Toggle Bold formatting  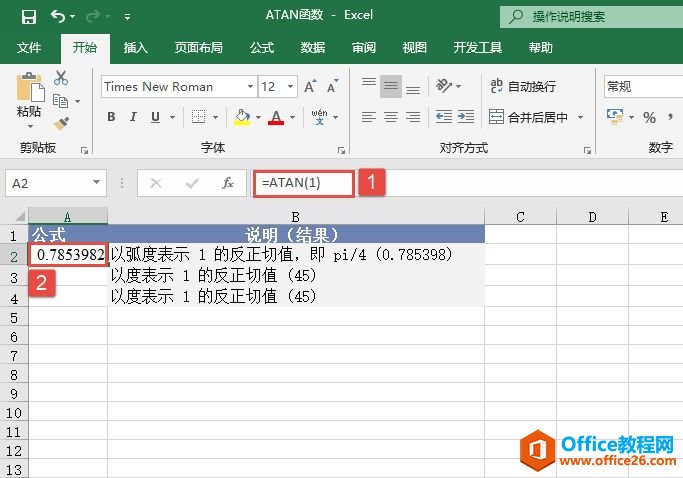[x=111, y=117]
